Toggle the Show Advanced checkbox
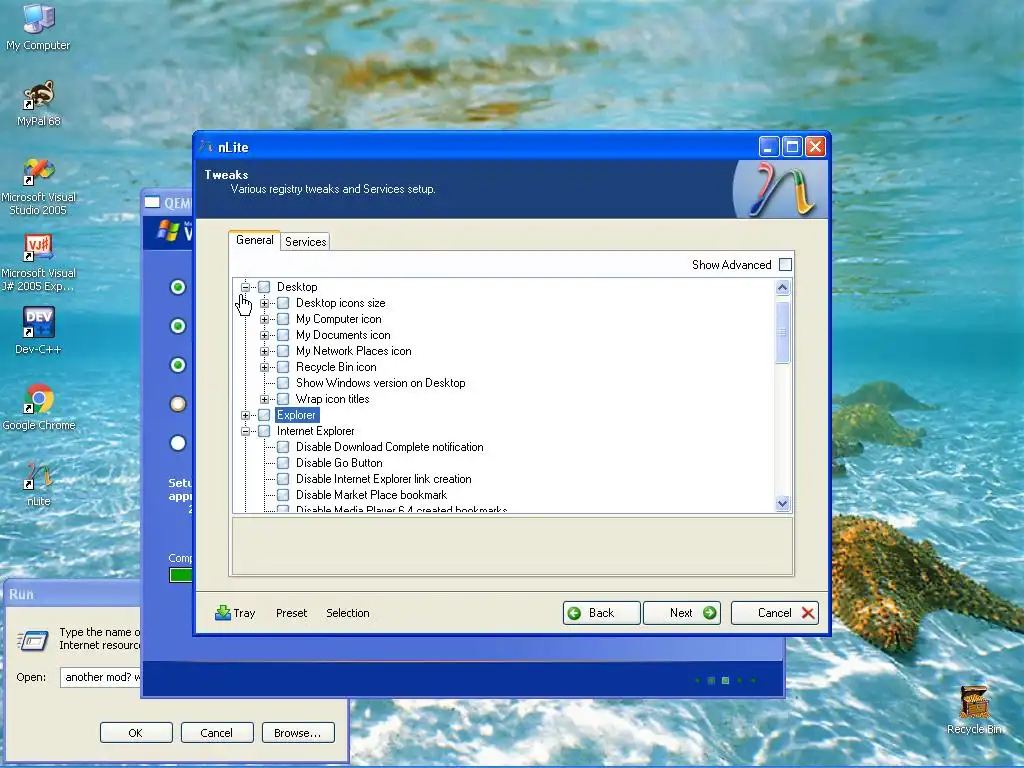Screen dimensions: 1024x768 (786, 264)
